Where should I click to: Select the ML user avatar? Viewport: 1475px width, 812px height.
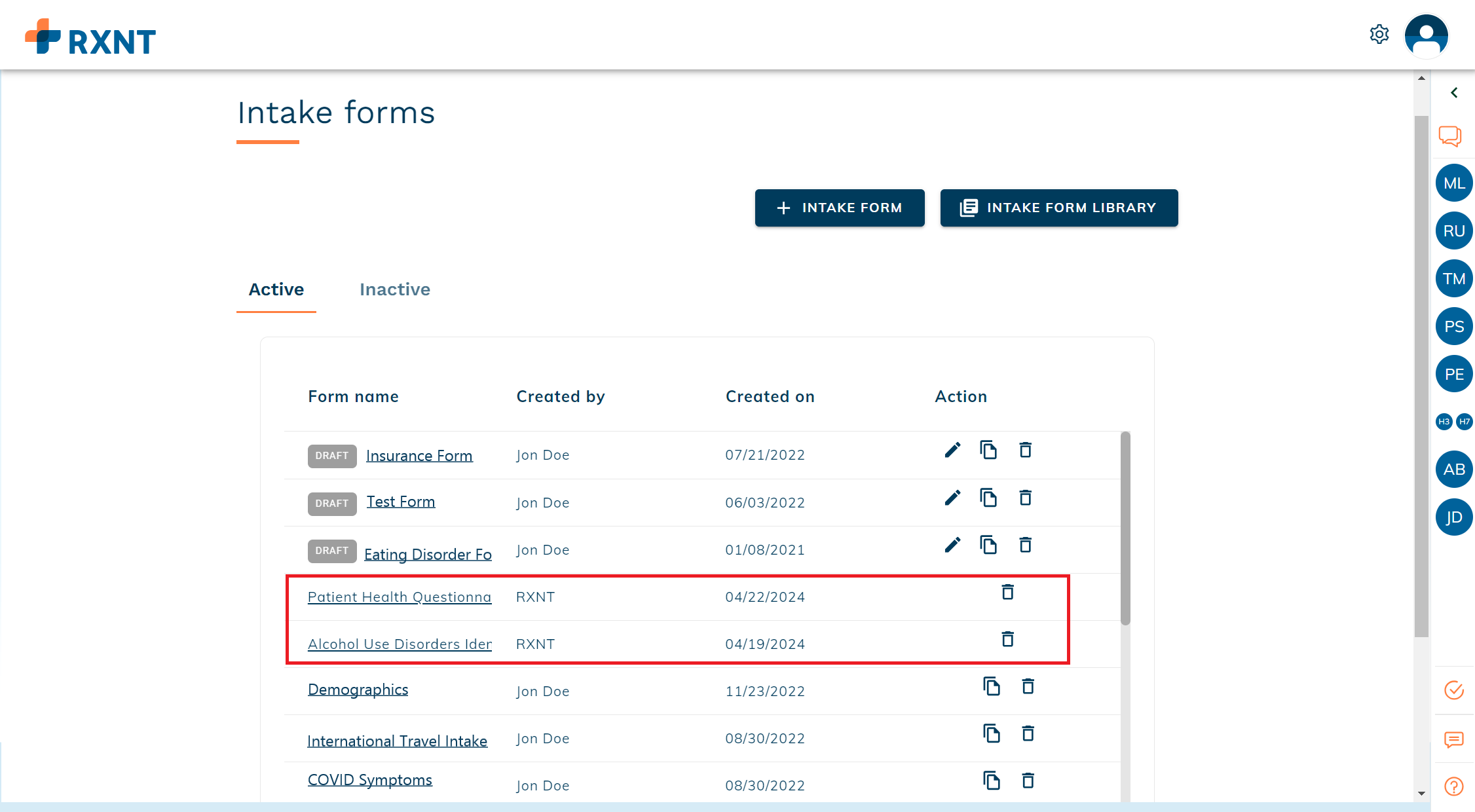(x=1454, y=183)
